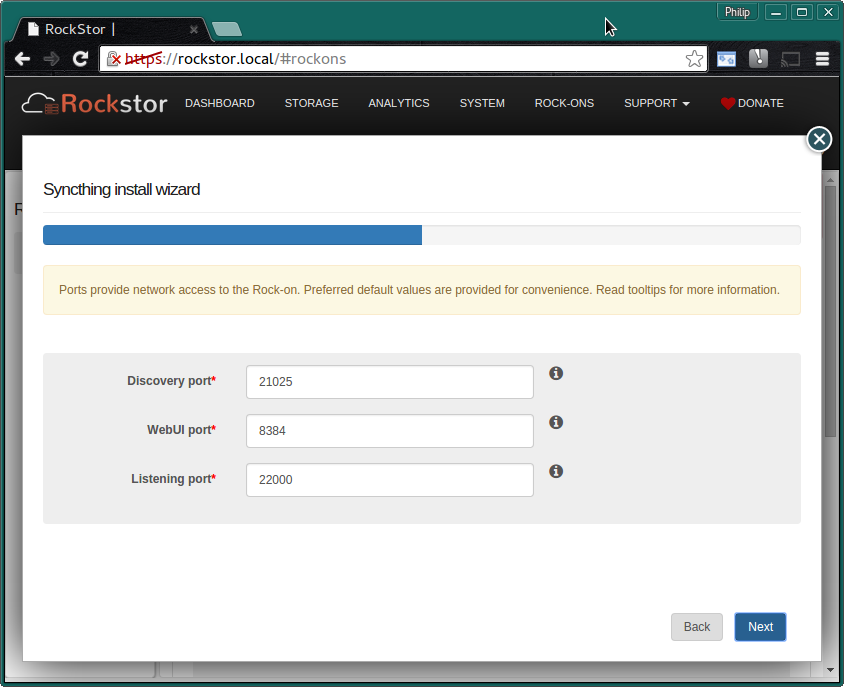
Task: Click the red heart Donate icon
Action: click(x=728, y=103)
